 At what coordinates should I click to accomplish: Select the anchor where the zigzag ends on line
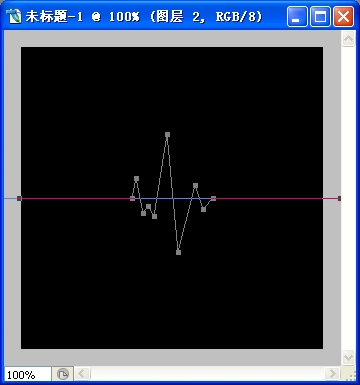point(213,198)
